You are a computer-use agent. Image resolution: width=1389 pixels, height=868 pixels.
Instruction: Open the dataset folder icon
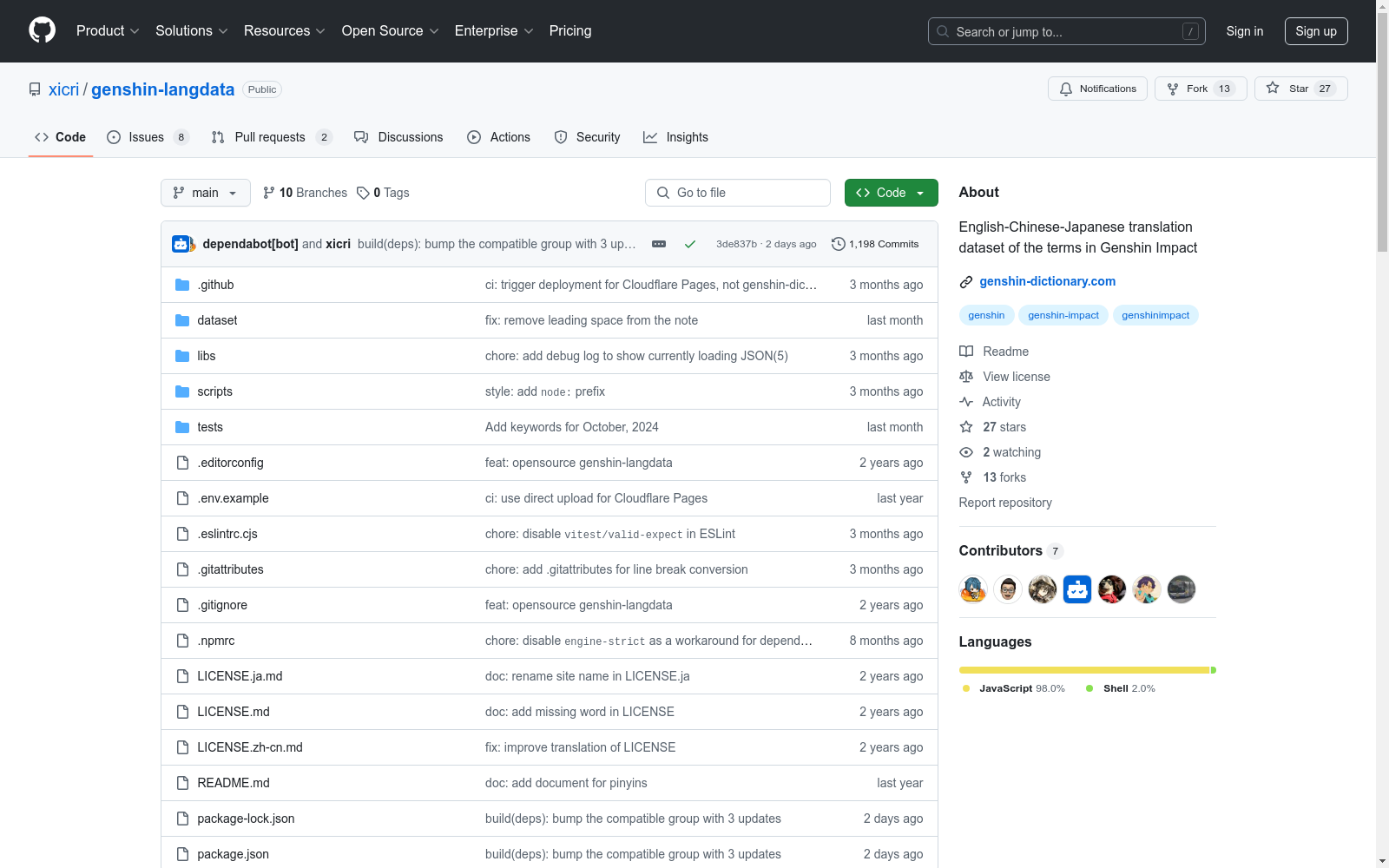(182, 320)
